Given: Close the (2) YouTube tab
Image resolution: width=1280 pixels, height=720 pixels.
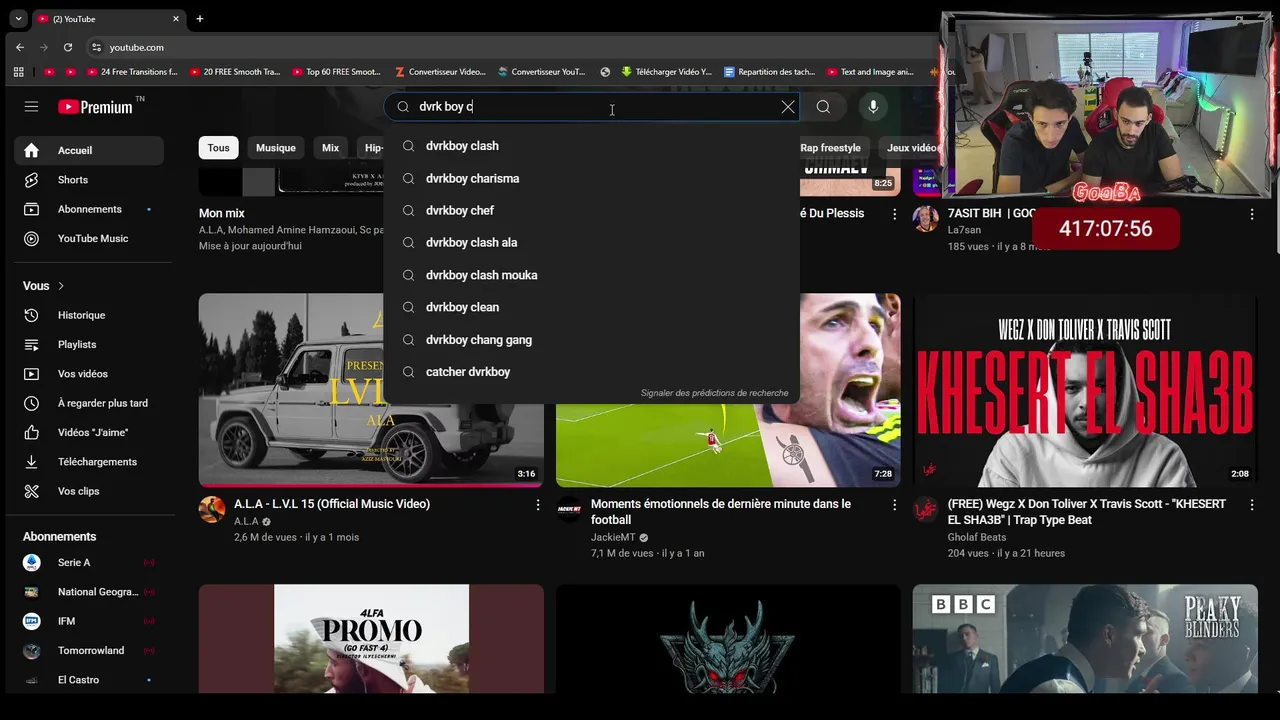Looking at the screenshot, I should (177, 18).
